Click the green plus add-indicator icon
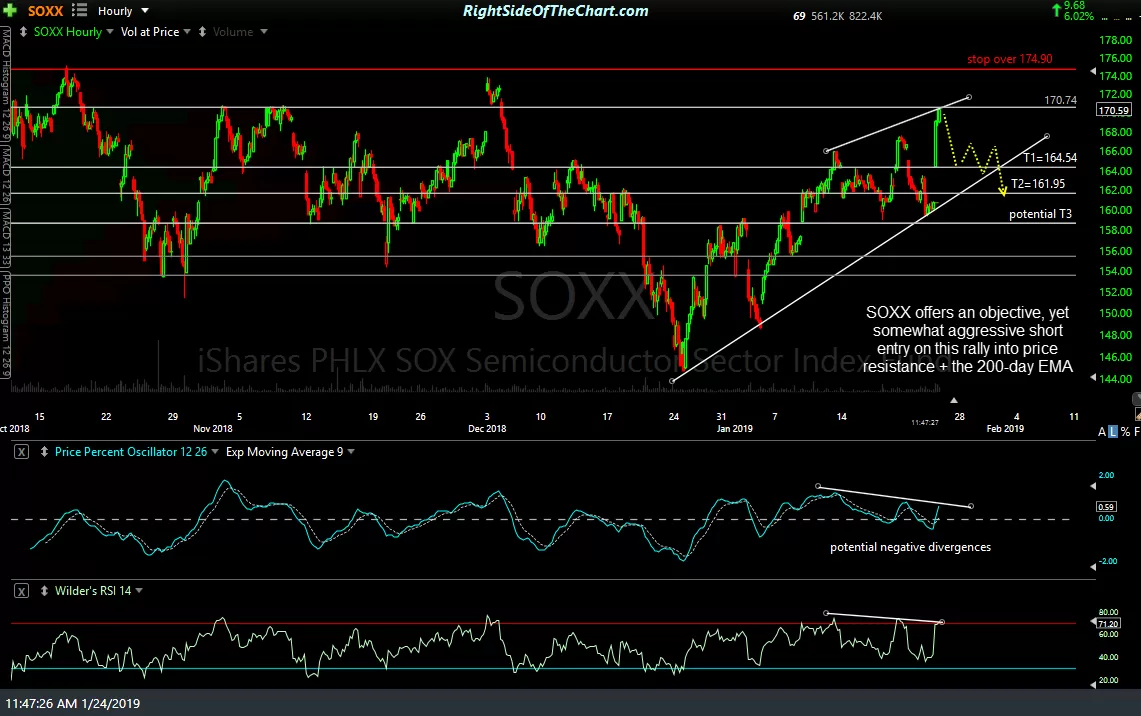This screenshot has width=1141, height=716. tap(10, 11)
